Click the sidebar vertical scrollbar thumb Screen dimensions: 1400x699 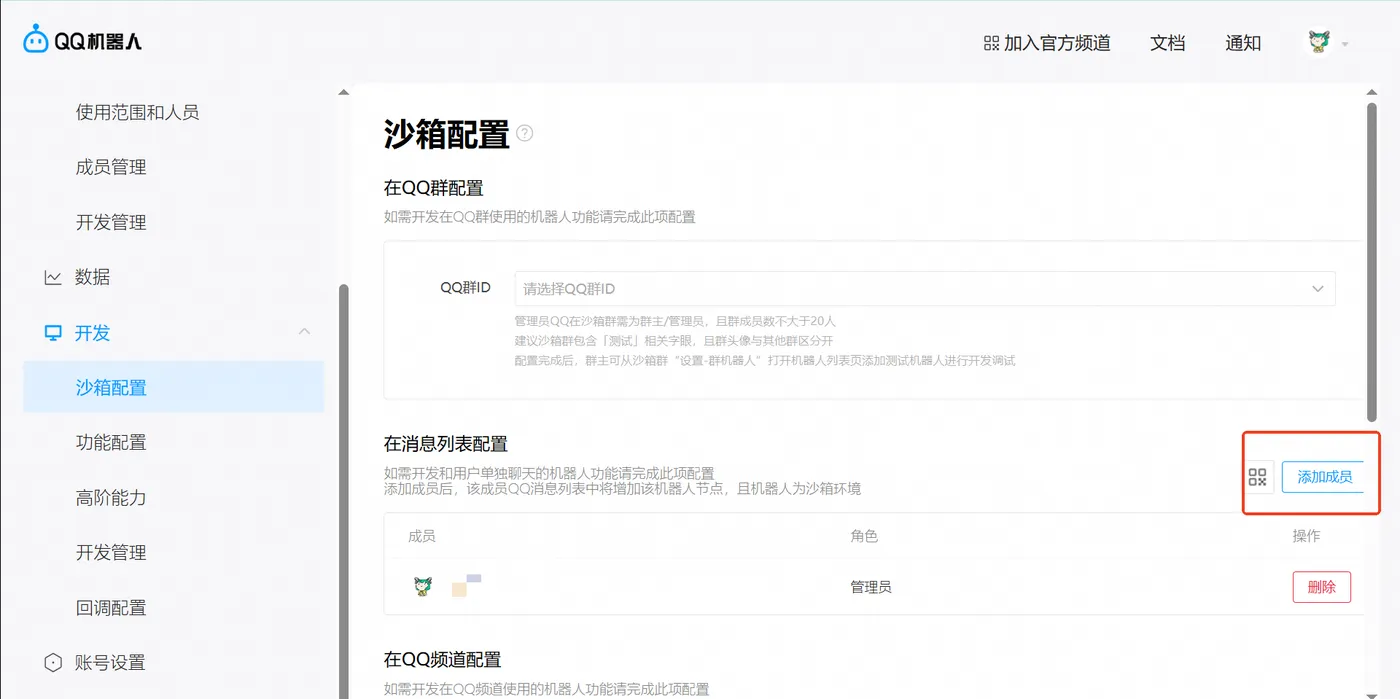[344, 490]
